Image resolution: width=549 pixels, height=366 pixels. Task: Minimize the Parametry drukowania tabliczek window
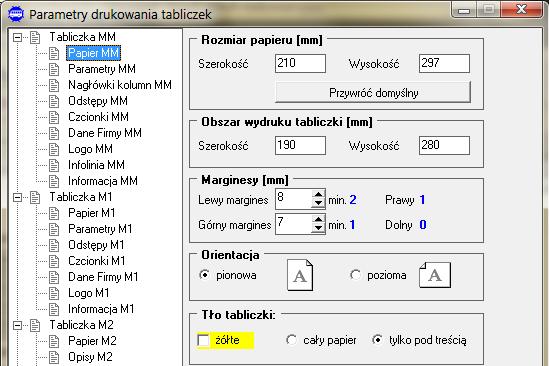(x=464, y=10)
